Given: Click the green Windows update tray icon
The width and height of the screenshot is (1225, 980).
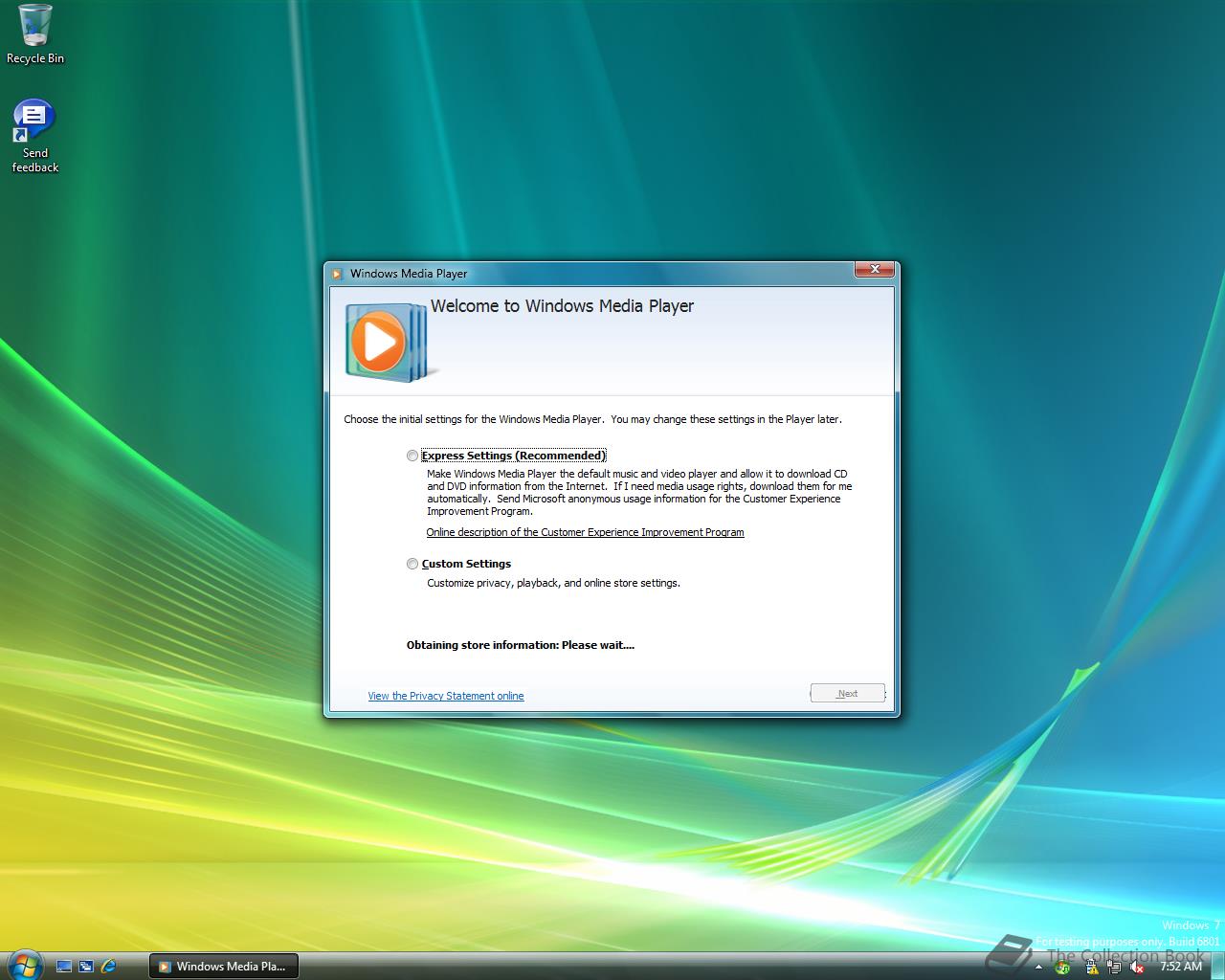Looking at the screenshot, I should click(x=1062, y=968).
